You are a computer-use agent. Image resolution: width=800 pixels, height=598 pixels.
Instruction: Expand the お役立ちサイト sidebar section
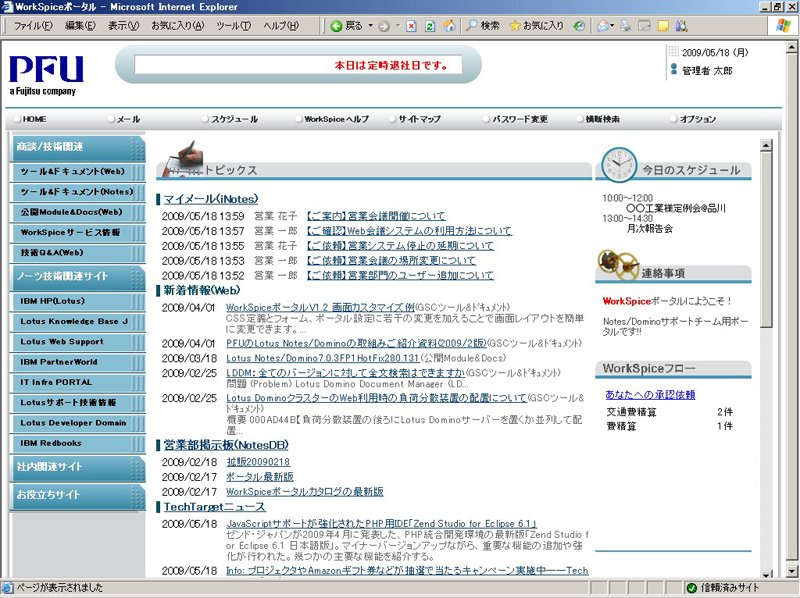[78, 496]
